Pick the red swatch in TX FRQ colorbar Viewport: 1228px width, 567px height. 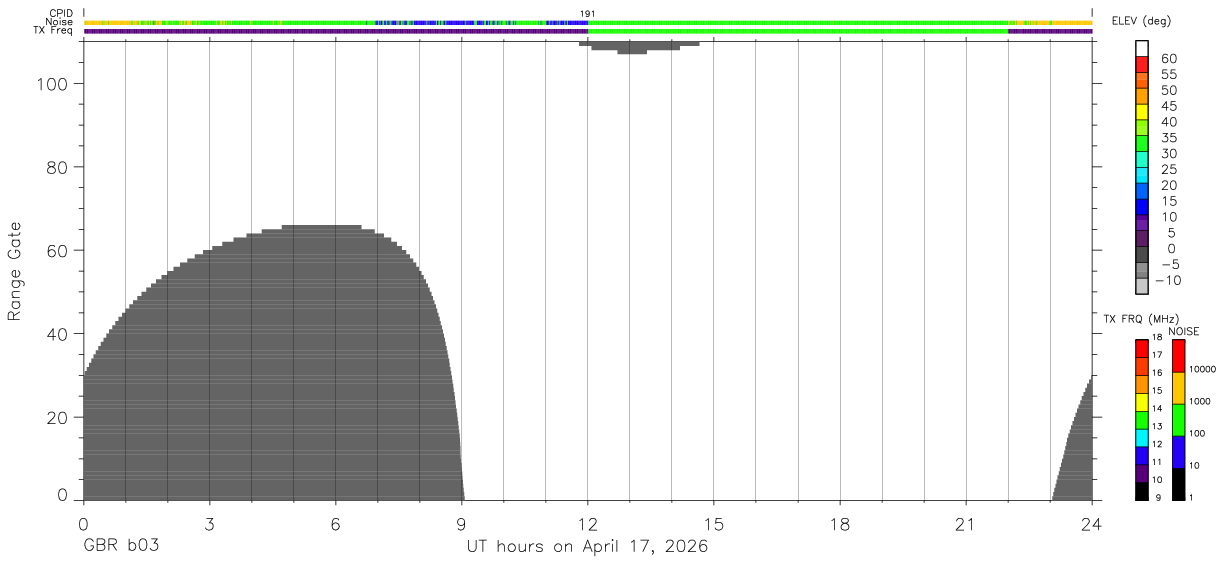tap(1141, 348)
